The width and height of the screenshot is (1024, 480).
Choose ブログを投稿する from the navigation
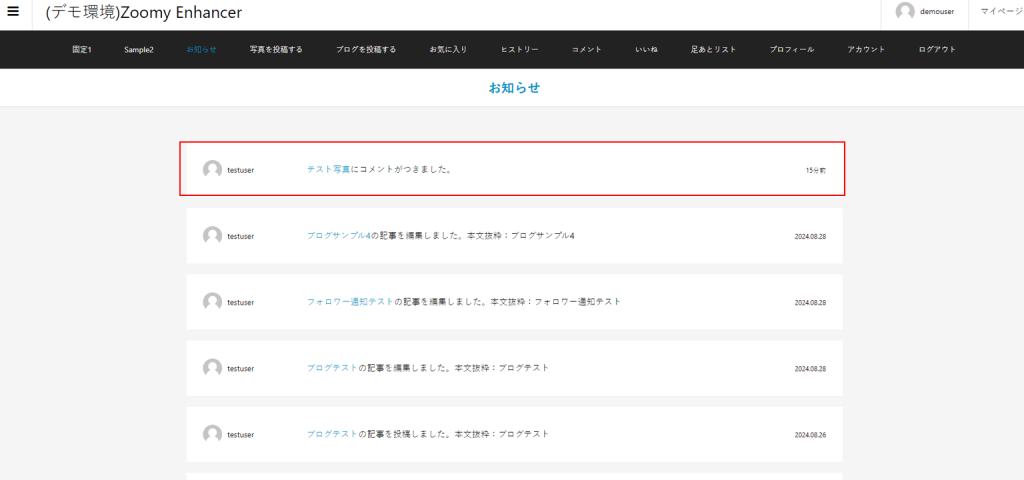pos(366,50)
